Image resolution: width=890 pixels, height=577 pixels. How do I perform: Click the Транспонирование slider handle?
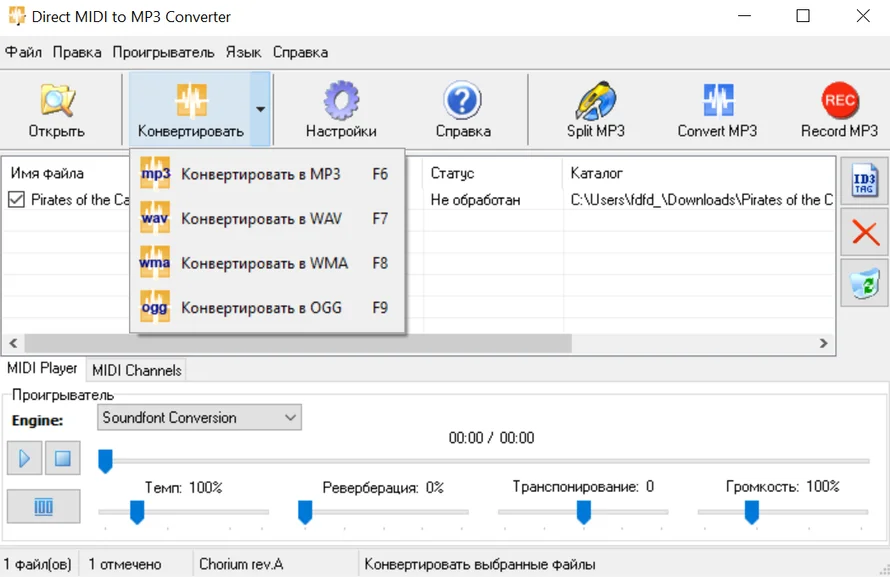pyautogui.click(x=583, y=512)
